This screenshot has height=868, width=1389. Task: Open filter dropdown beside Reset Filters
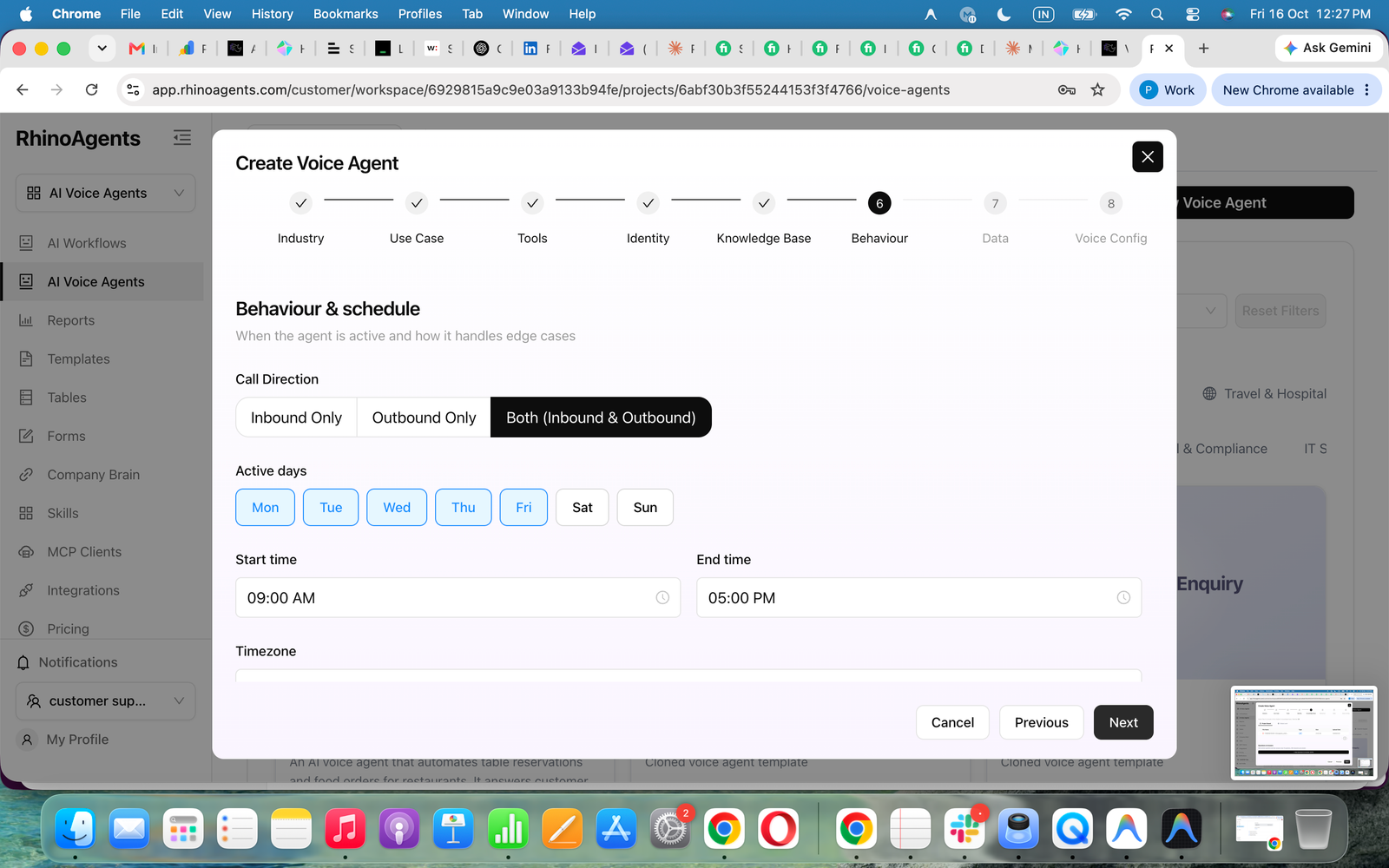coord(1210,311)
